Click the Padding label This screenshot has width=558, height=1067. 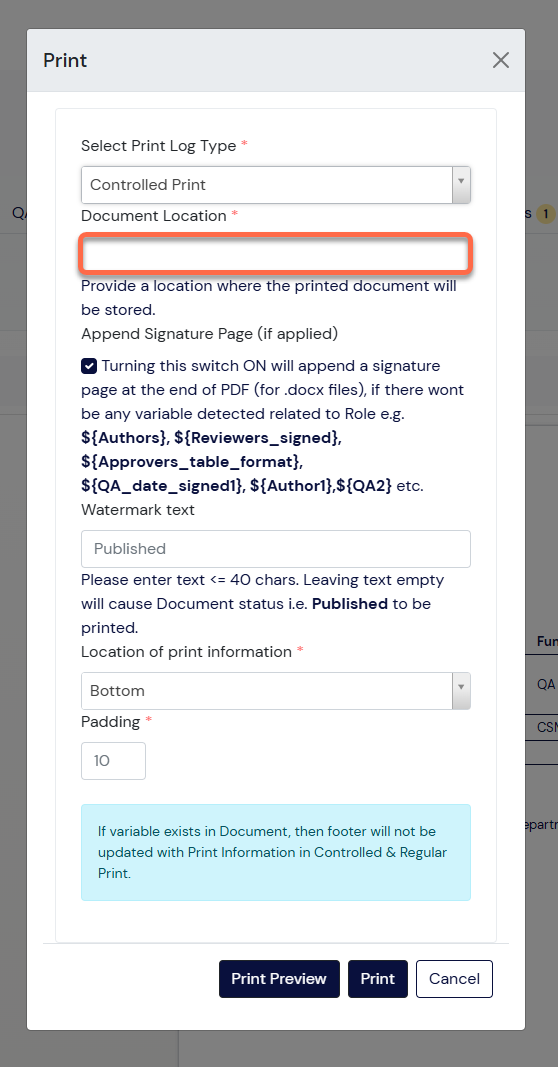click(x=110, y=721)
